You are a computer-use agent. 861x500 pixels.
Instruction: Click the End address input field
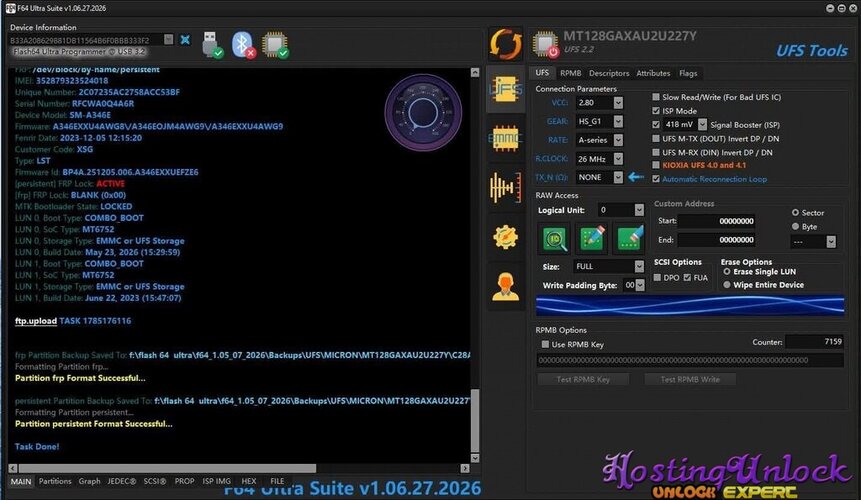(x=717, y=239)
